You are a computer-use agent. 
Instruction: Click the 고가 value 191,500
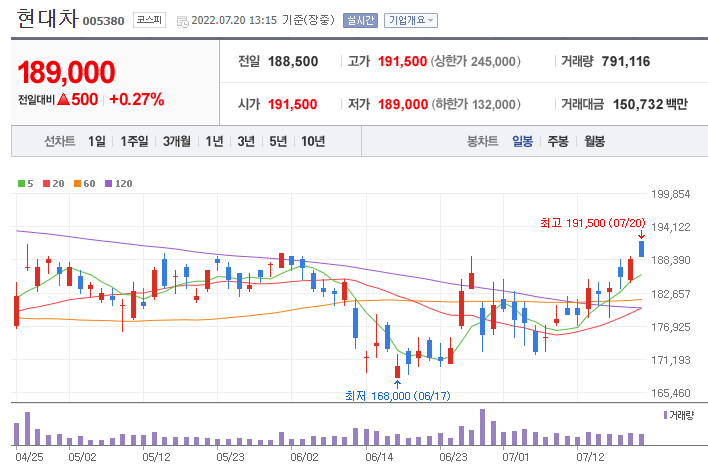coord(402,61)
